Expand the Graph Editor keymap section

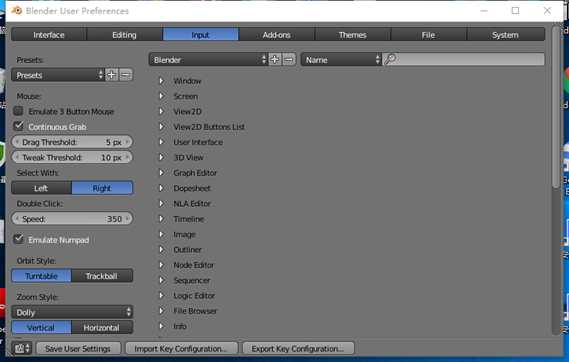tap(161, 173)
